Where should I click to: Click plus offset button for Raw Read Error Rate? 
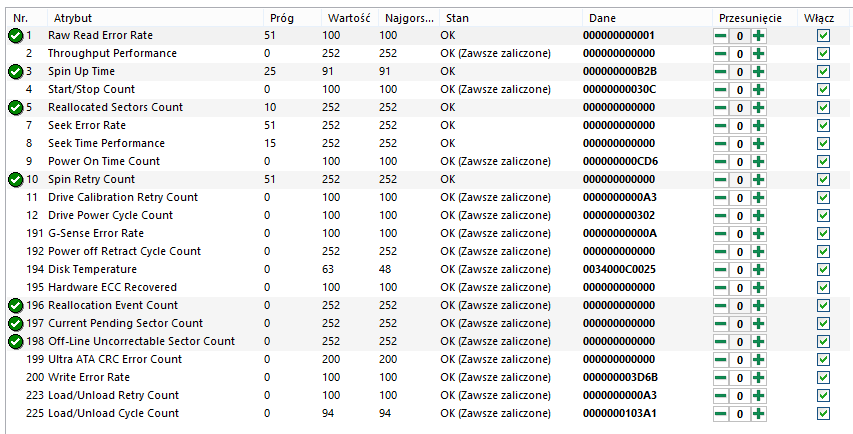click(x=758, y=36)
